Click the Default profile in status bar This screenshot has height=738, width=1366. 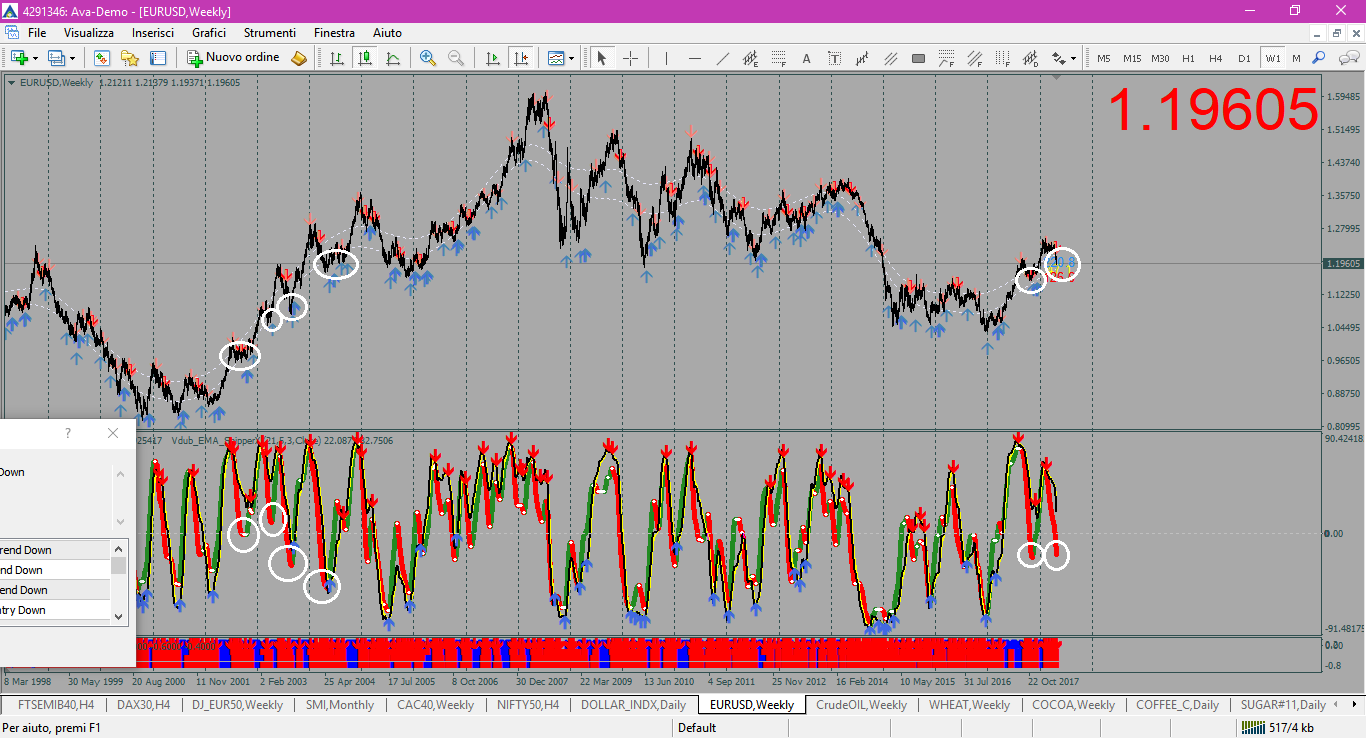[697, 728]
